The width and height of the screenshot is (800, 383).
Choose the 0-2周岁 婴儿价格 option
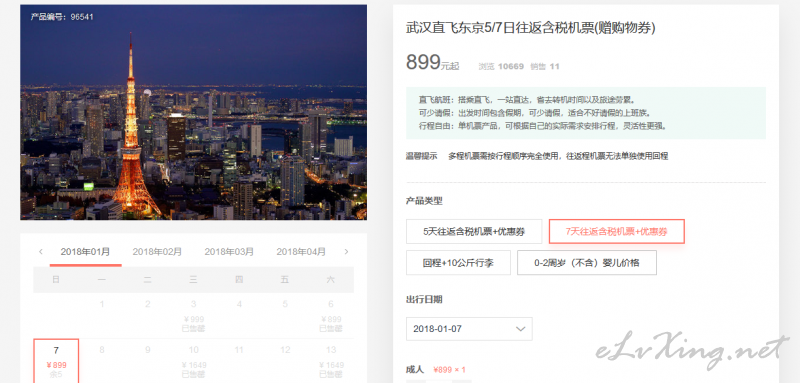[x=587, y=263]
